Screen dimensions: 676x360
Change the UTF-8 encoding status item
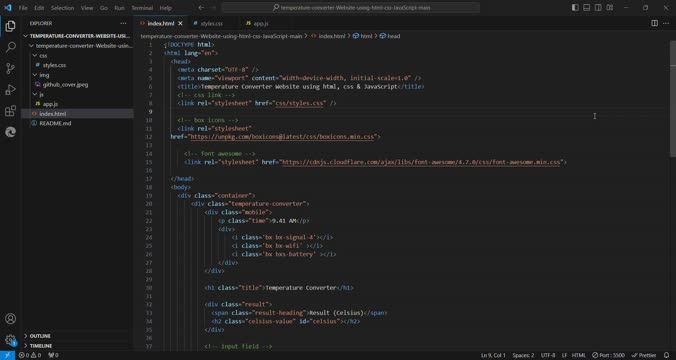[x=548, y=355]
